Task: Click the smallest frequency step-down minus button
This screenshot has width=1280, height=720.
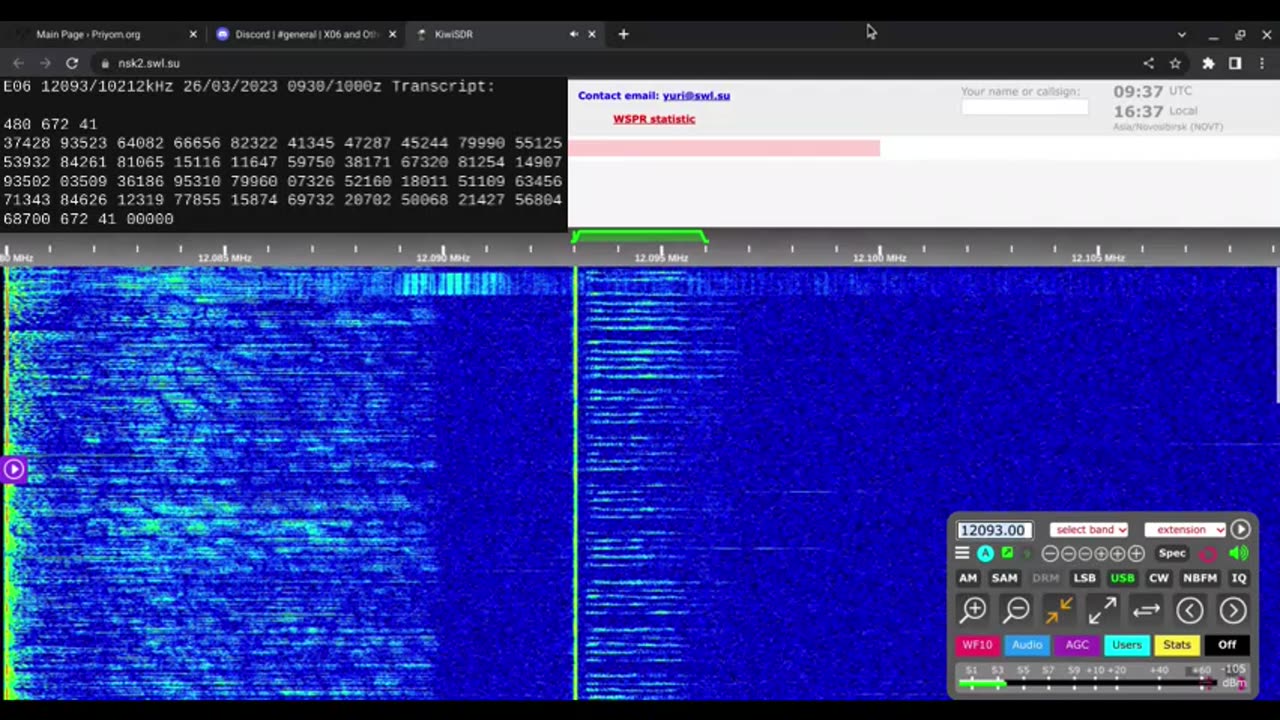Action: pos(1084,553)
